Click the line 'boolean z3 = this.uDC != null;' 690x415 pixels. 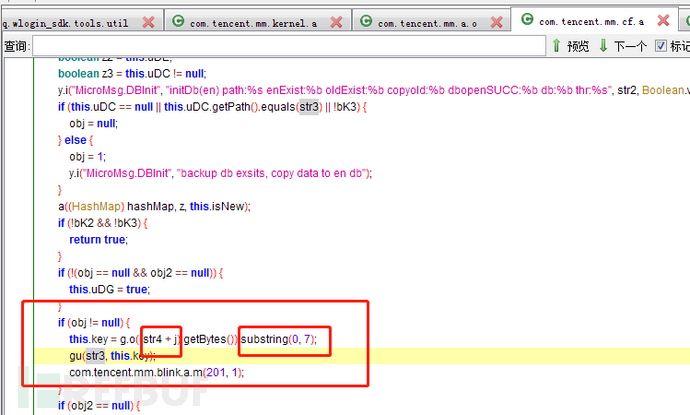coord(132,73)
